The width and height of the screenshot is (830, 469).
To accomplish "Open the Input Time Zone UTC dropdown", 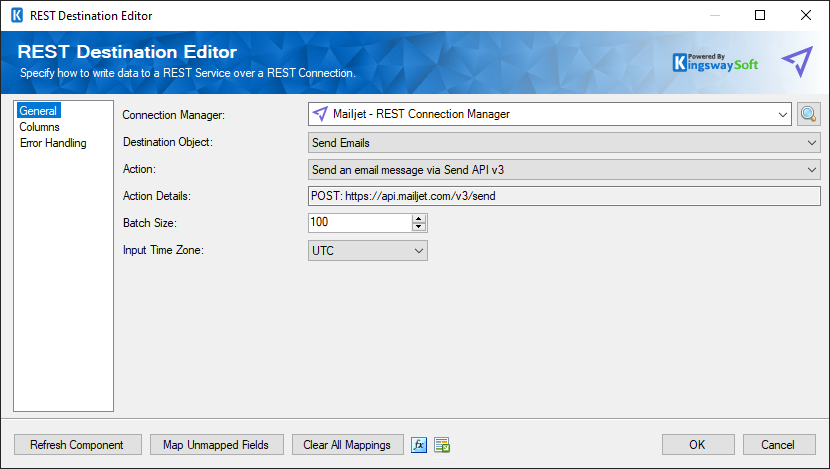I will 368,250.
